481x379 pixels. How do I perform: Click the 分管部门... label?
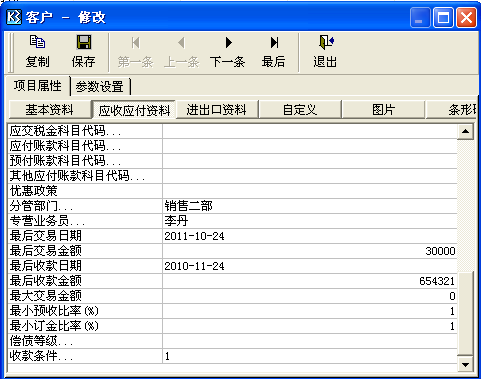(x=41, y=206)
